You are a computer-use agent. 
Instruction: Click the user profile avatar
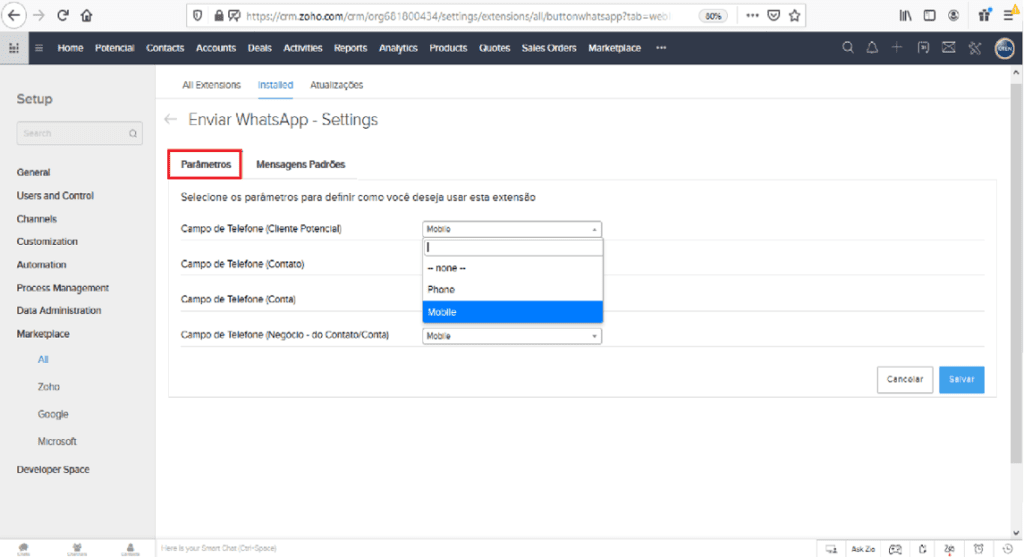1005,48
